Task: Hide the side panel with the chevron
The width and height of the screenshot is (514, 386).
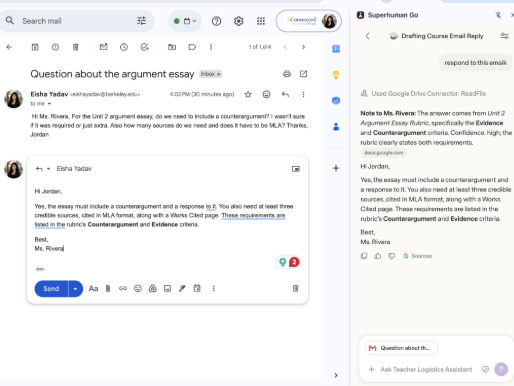Action: point(336,375)
